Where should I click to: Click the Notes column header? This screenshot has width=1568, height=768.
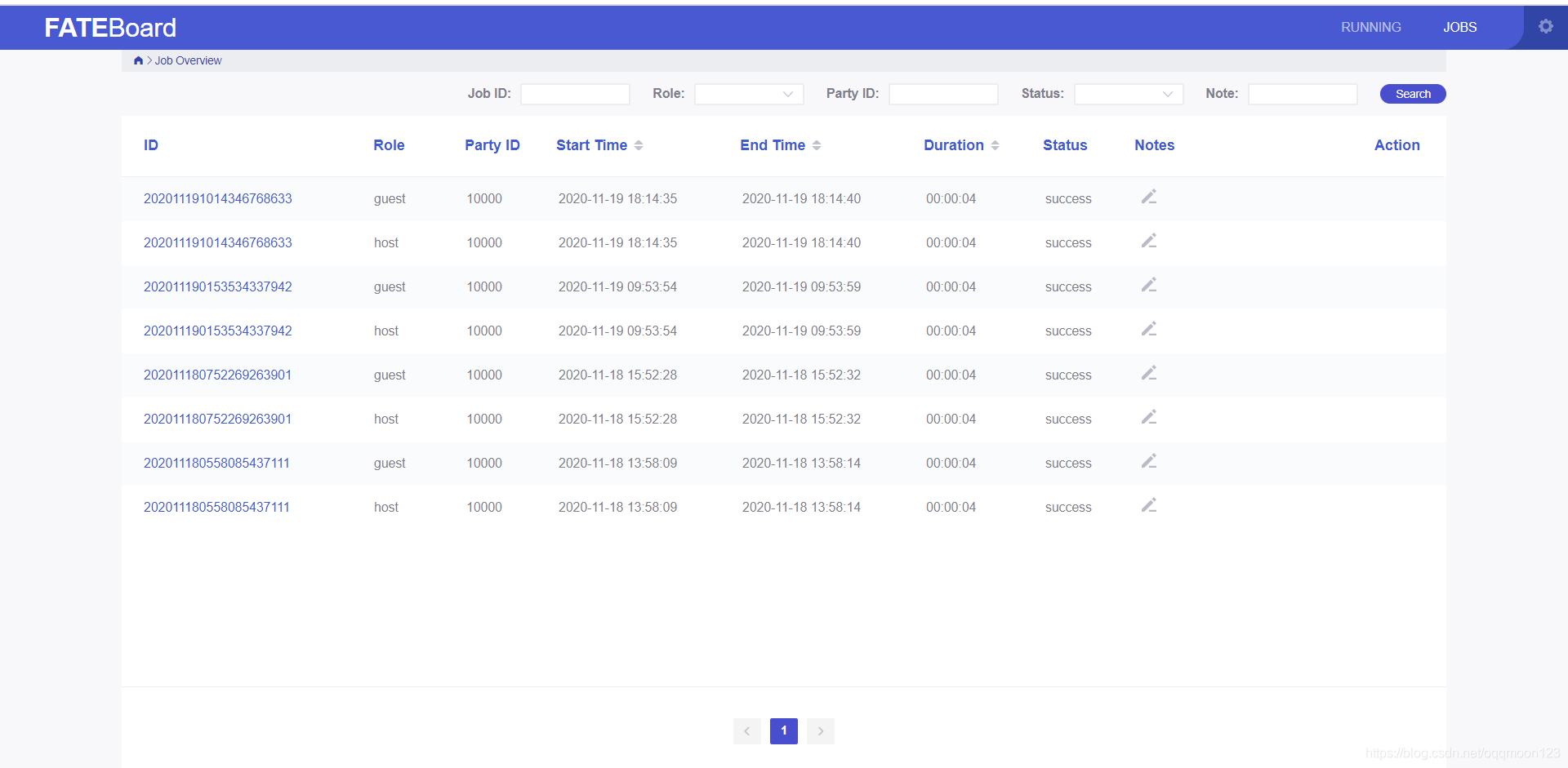pos(1154,145)
